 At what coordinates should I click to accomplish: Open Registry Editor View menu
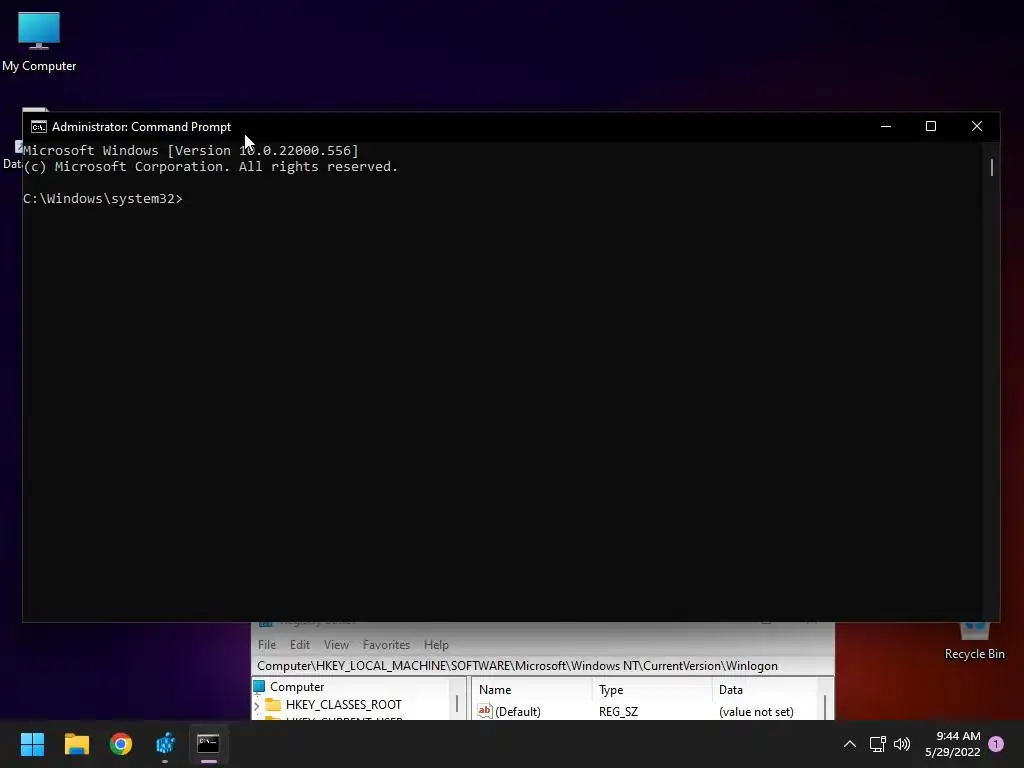click(336, 645)
